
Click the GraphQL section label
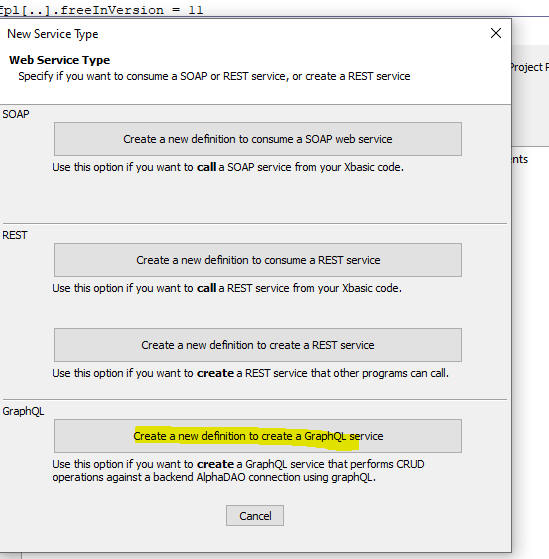(23, 411)
